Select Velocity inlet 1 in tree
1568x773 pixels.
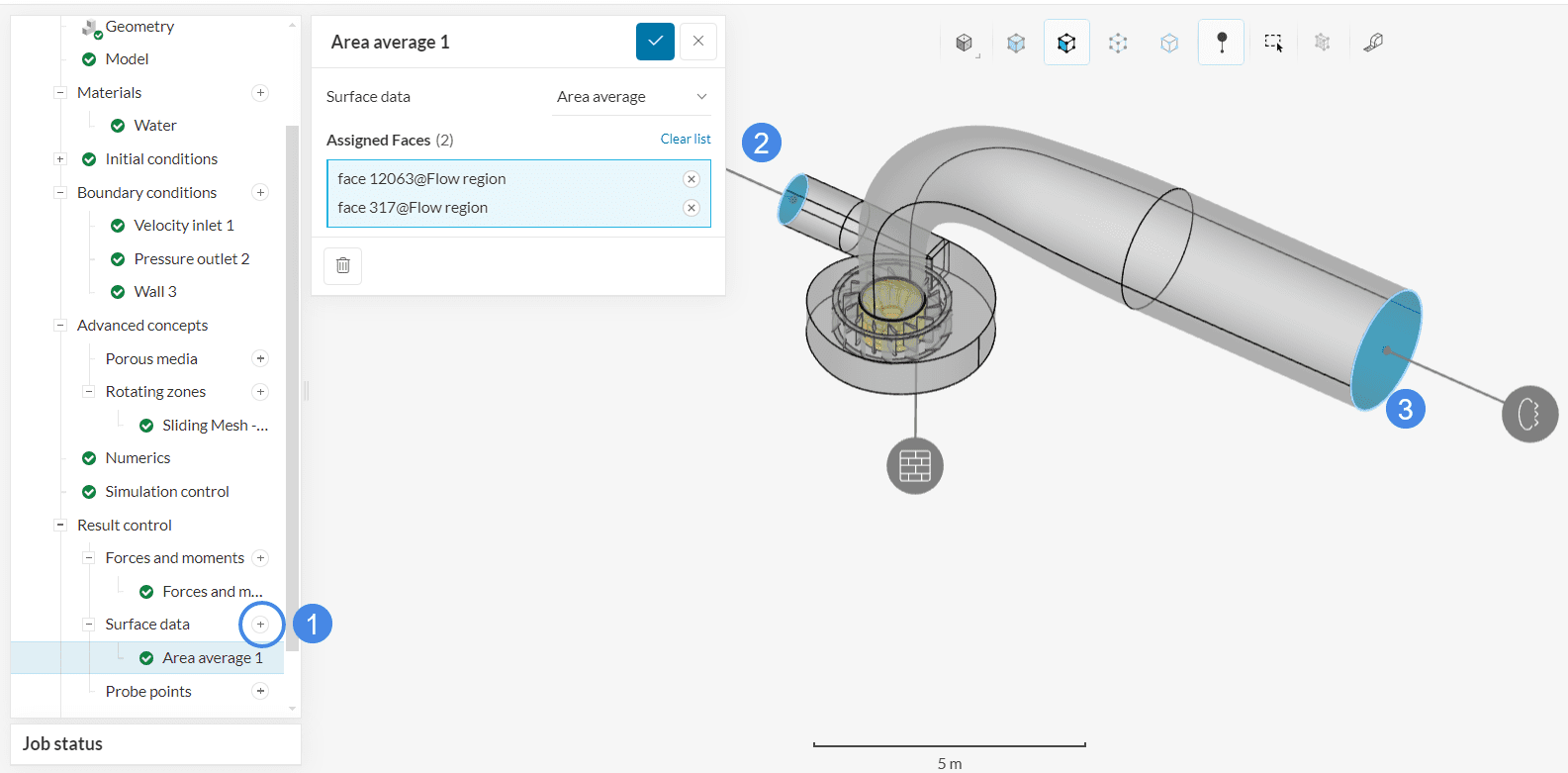pyautogui.click(x=184, y=226)
